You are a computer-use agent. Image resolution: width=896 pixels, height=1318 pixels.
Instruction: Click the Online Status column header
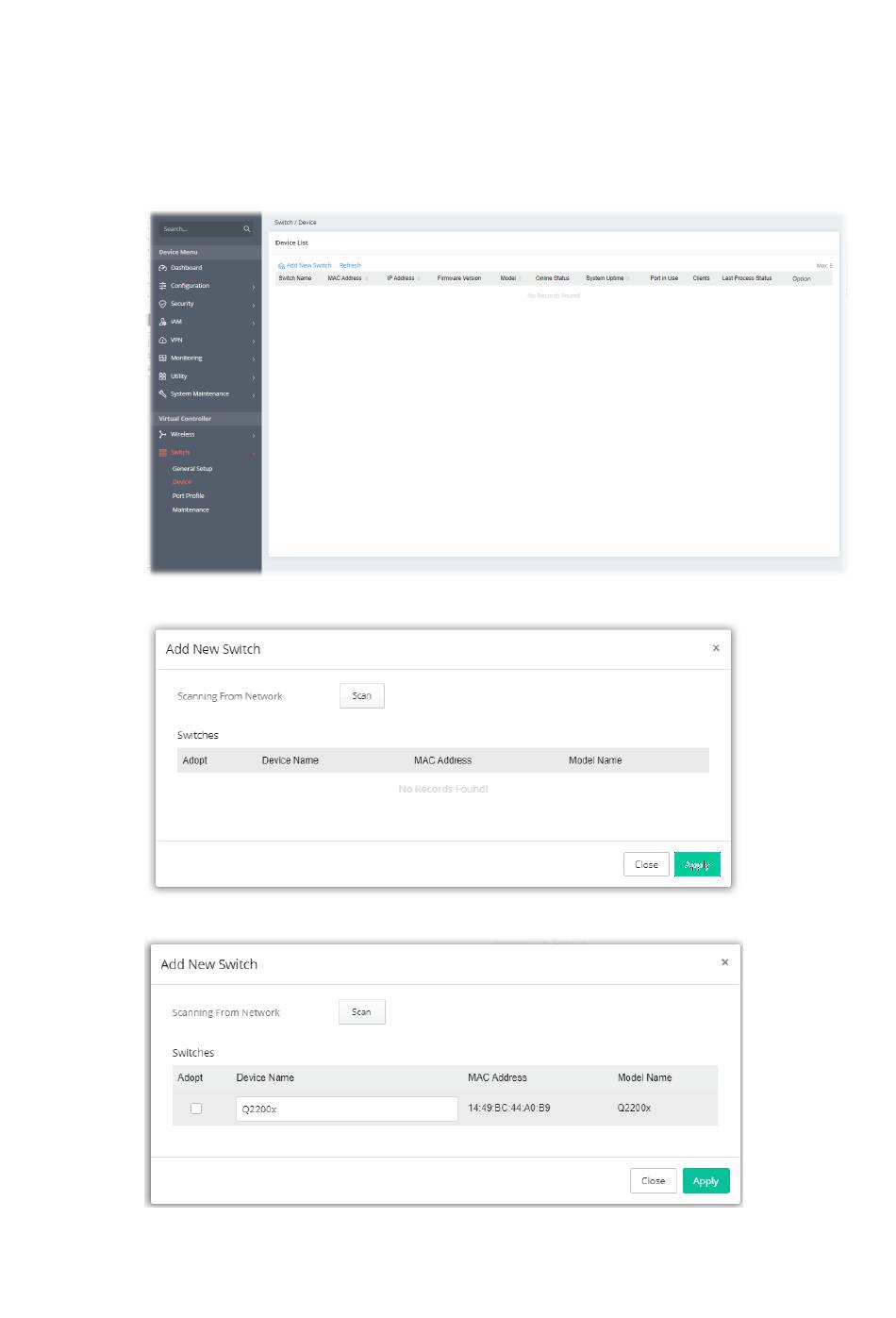(x=553, y=278)
